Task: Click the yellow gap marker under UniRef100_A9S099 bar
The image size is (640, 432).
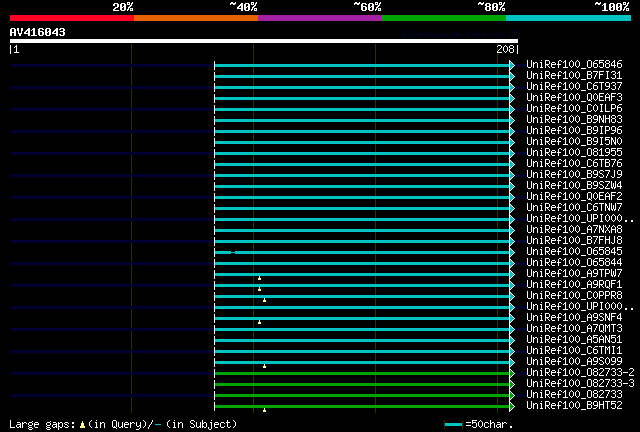Action: click(264, 366)
